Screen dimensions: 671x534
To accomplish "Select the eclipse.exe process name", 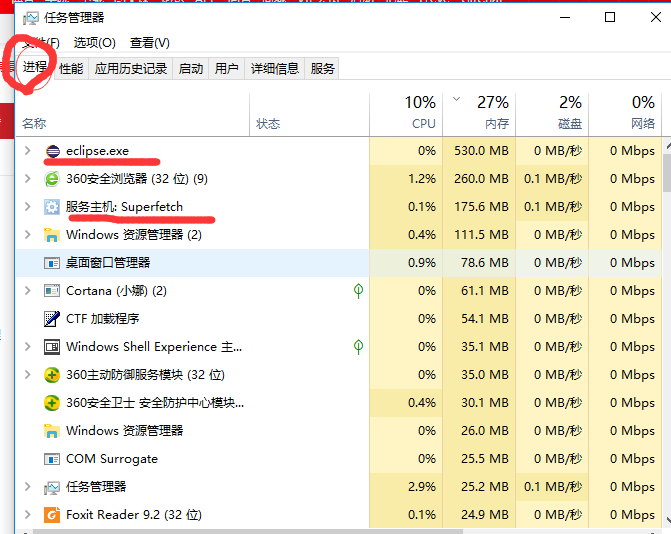I will click(x=98, y=151).
